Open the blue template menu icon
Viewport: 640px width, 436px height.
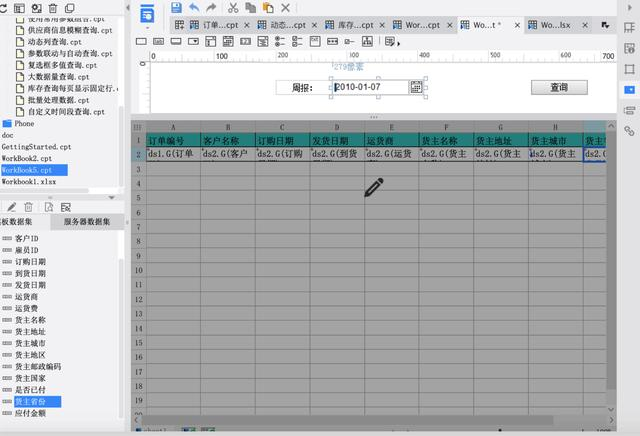coord(147,14)
